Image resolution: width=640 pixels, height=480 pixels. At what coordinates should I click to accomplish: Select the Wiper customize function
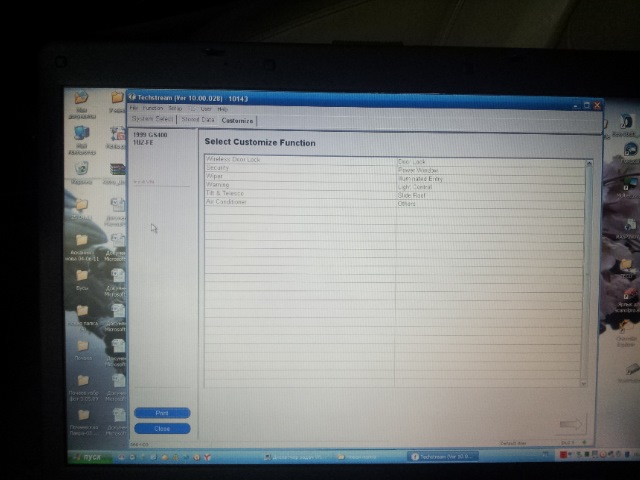[x=300, y=176]
